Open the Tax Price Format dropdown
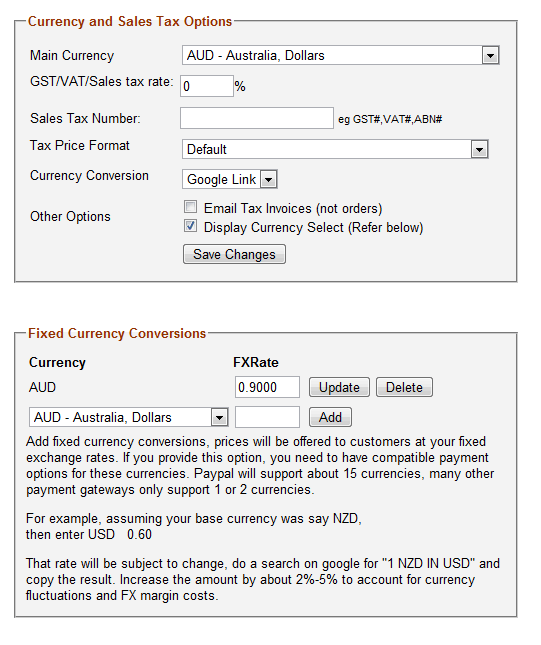 (335, 149)
